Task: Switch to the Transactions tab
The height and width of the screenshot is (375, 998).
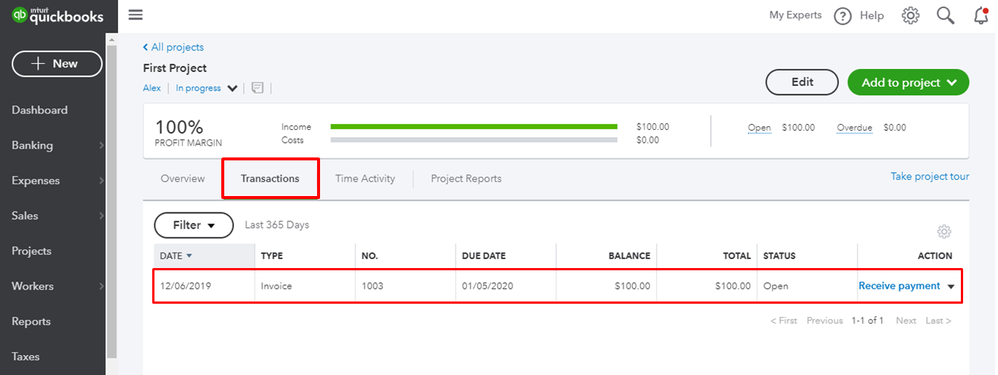Action: click(270, 179)
